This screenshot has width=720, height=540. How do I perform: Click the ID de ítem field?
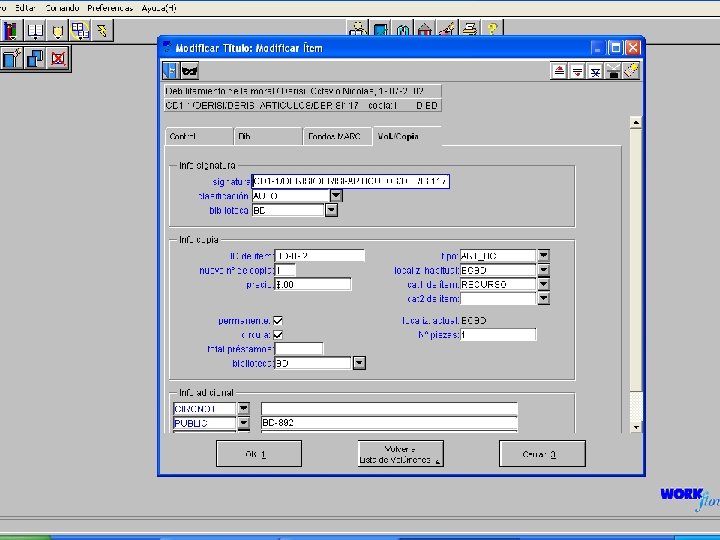(x=320, y=255)
